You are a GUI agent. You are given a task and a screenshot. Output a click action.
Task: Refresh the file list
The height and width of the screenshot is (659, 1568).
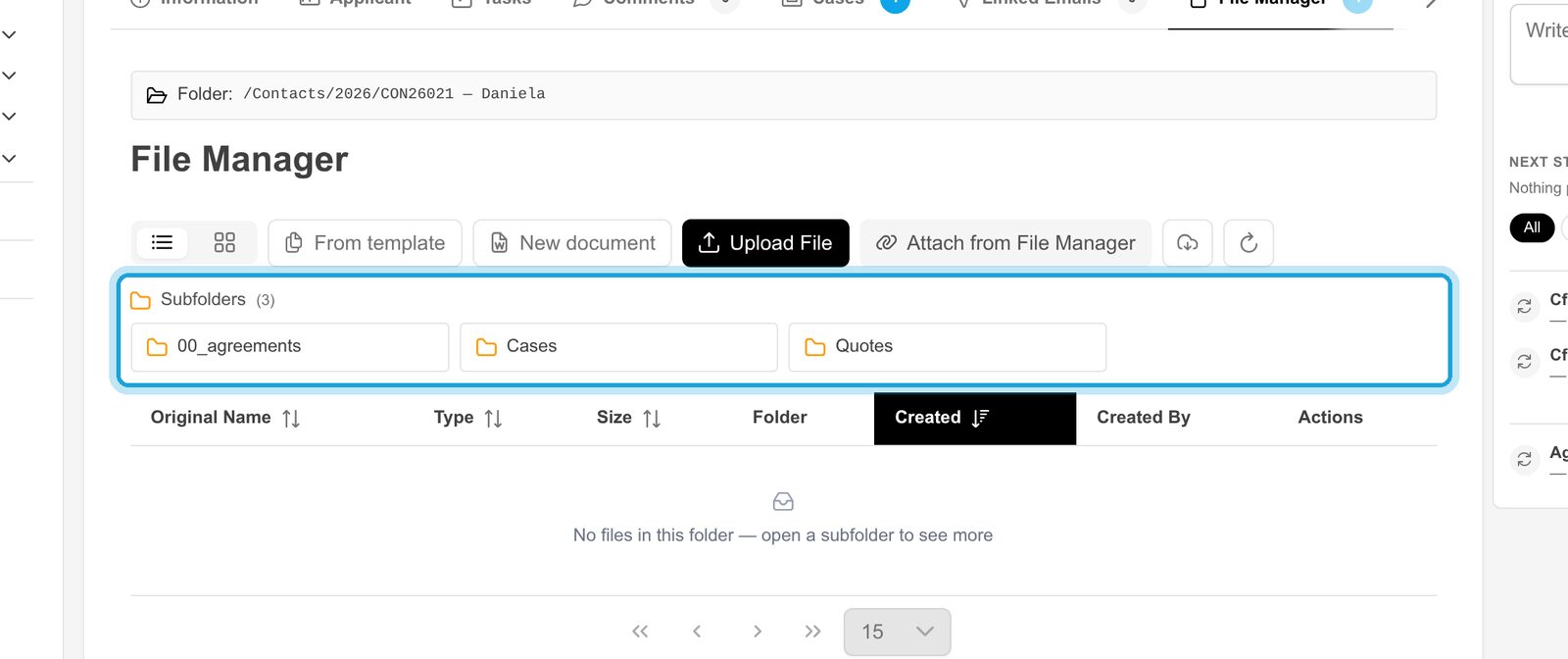pyautogui.click(x=1249, y=243)
